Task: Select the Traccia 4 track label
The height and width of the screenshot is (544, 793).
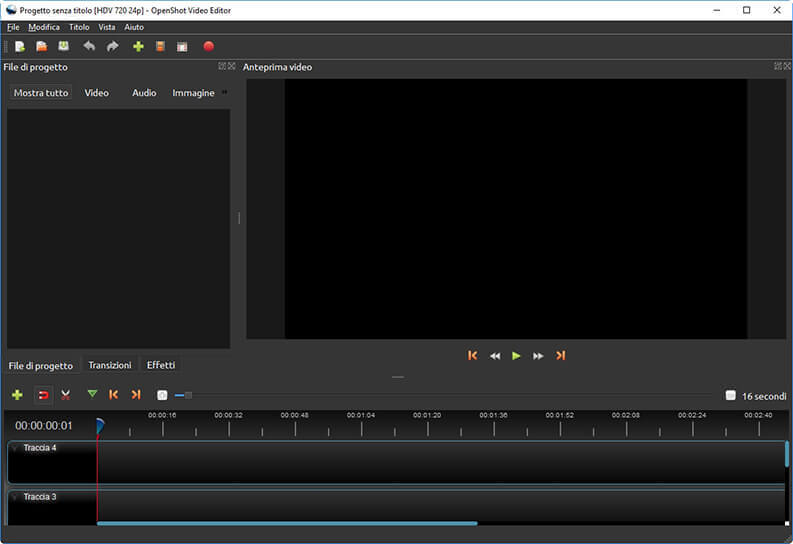Action: [x=40, y=448]
